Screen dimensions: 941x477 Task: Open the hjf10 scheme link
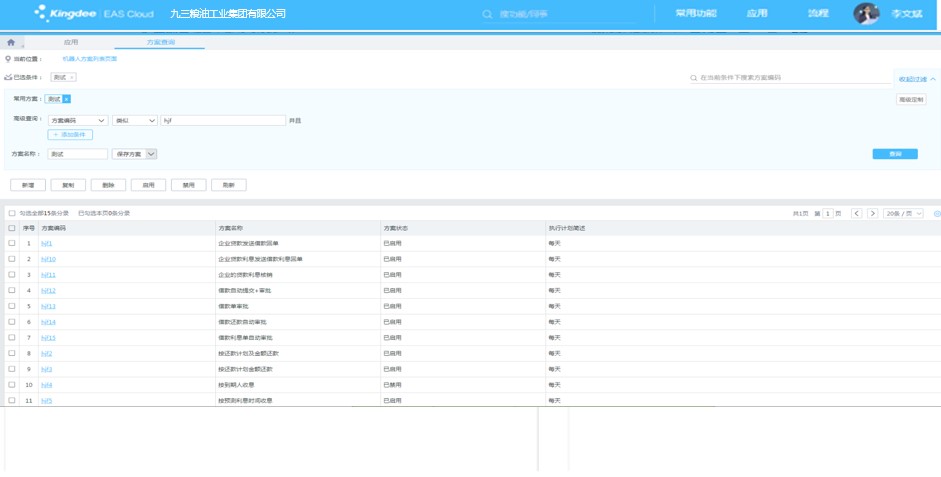click(48, 259)
